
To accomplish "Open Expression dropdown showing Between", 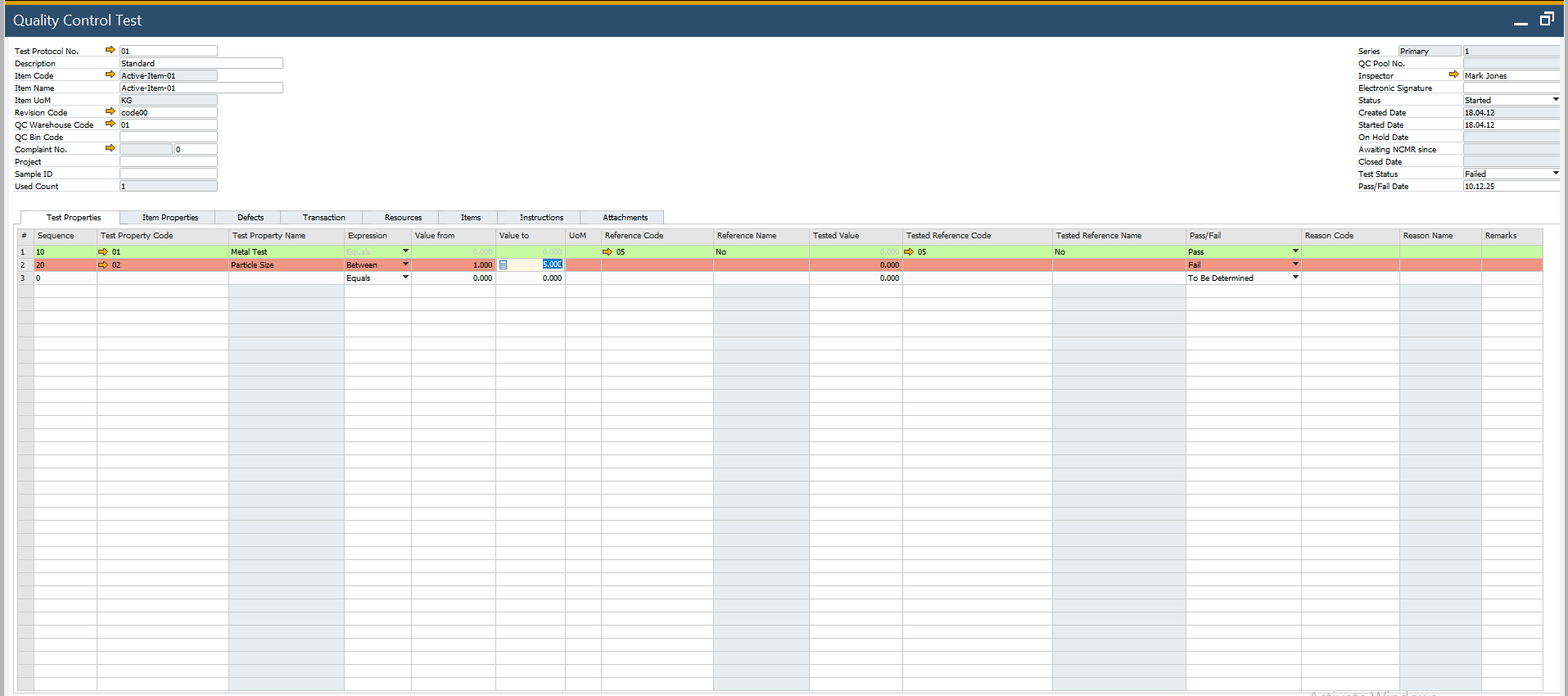I will point(405,264).
